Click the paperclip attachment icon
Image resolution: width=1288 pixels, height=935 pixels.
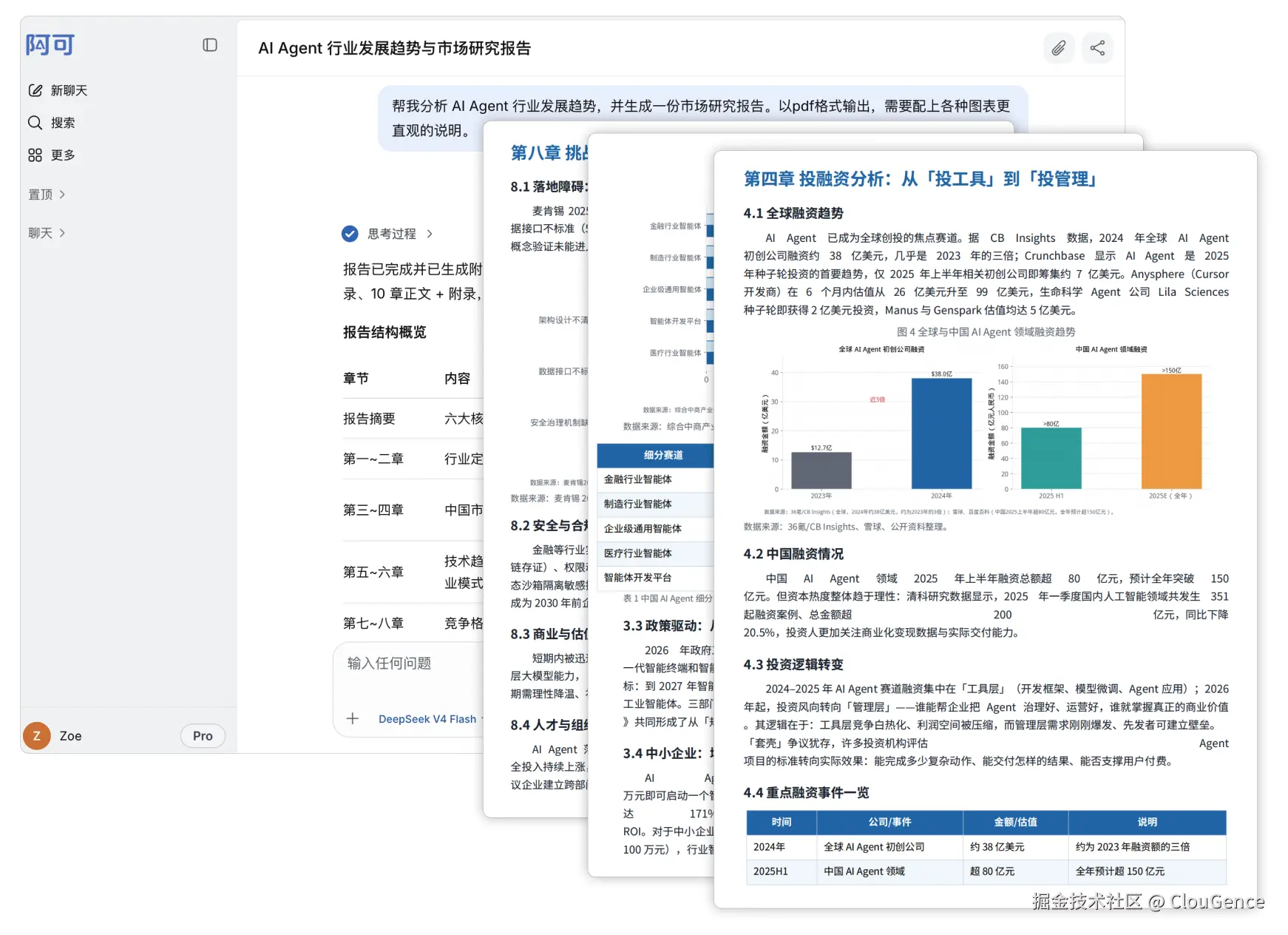click(1059, 48)
